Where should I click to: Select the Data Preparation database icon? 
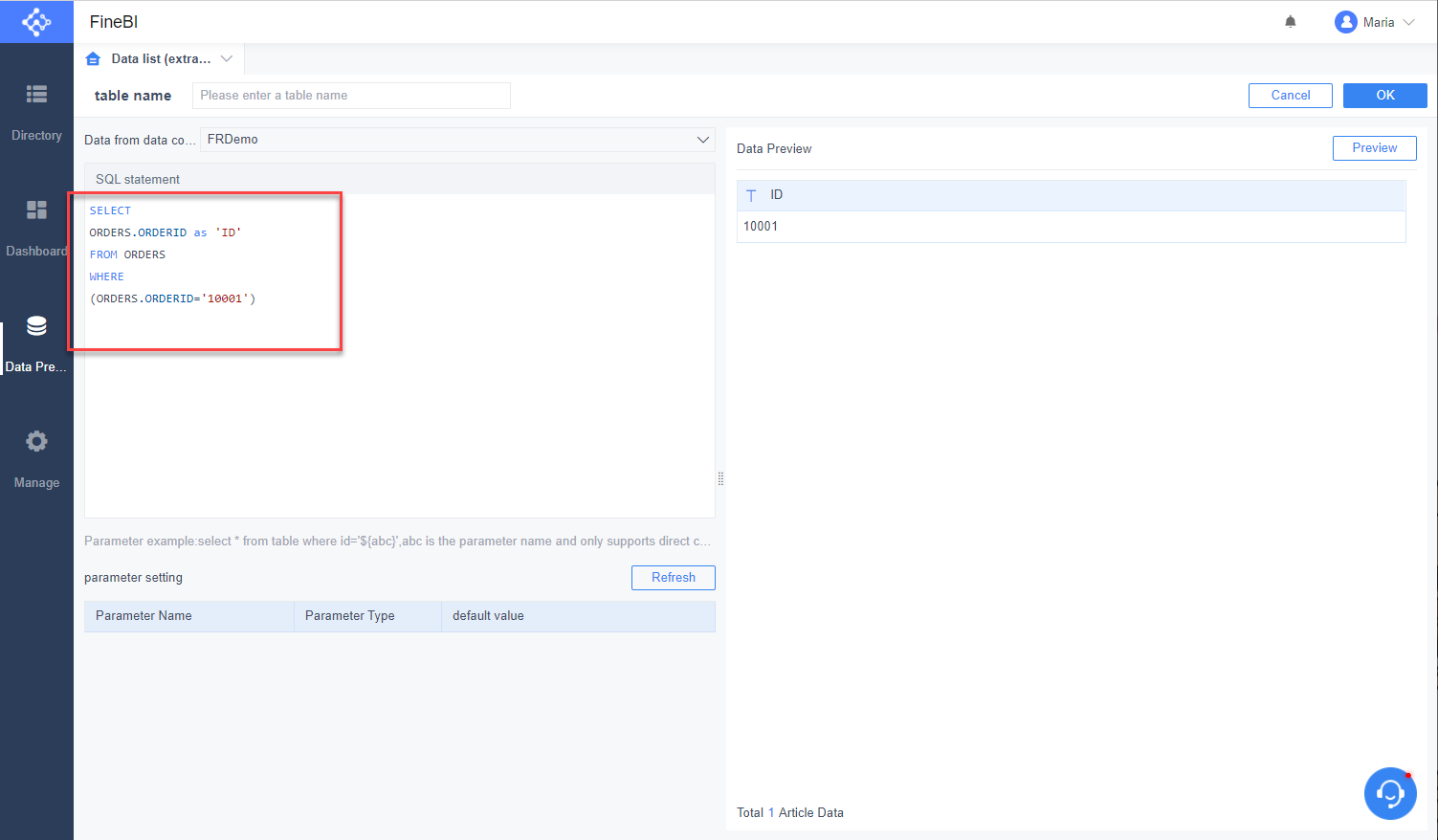pos(36,325)
